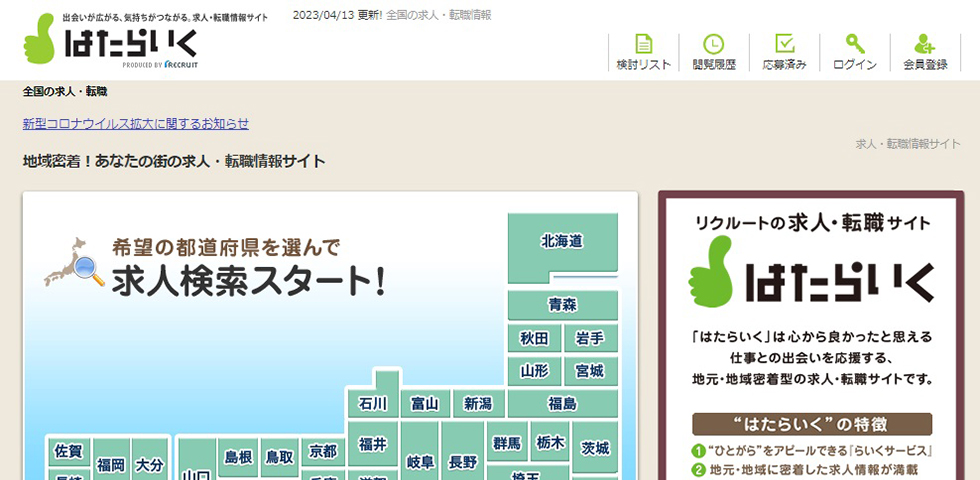Click the Japan map magnifier icon
Image resolution: width=980 pixels, height=480 pixels.
coord(74,262)
